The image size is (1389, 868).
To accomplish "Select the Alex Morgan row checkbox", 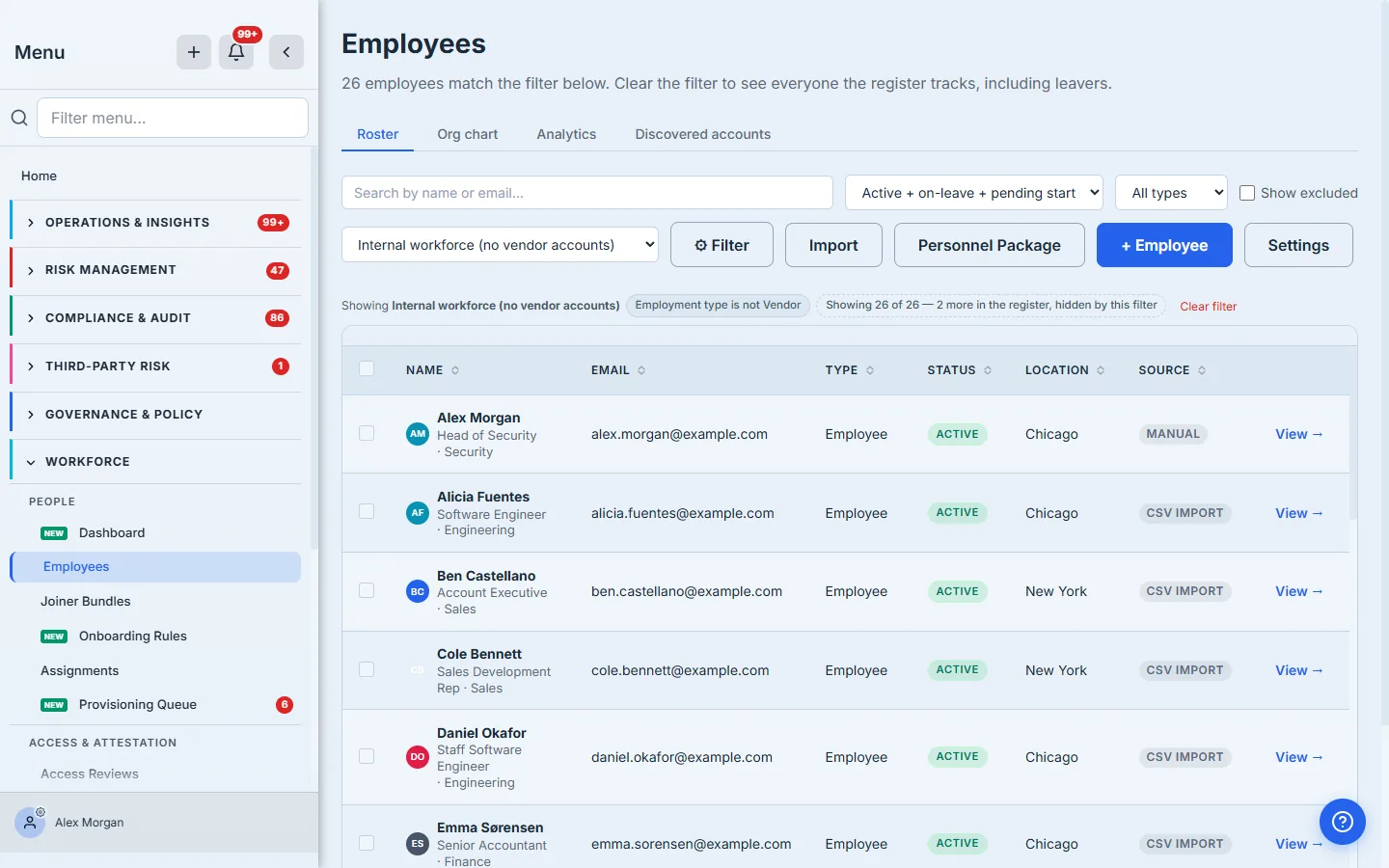I will 367,434.
